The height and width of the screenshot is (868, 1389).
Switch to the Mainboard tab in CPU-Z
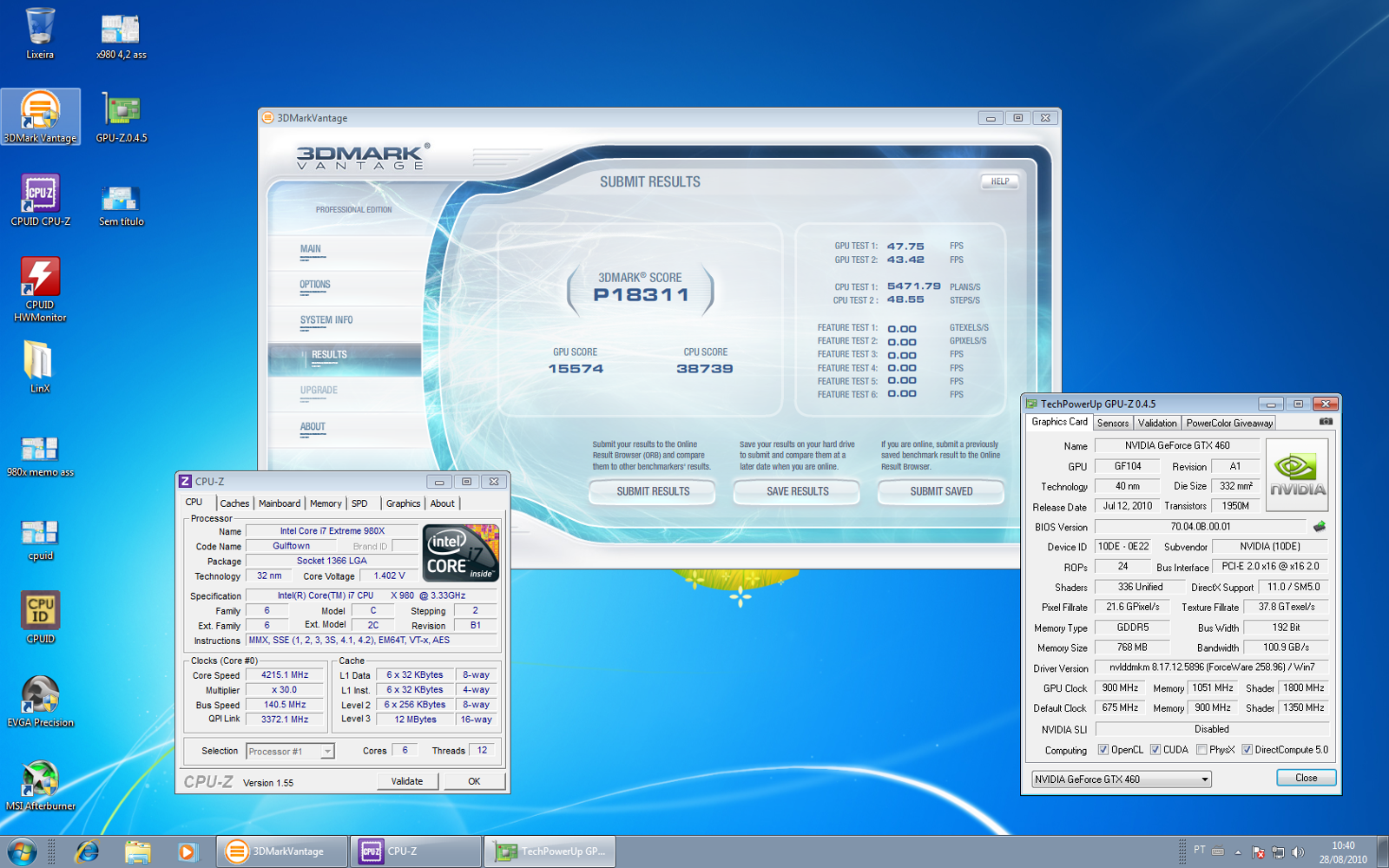coord(280,503)
